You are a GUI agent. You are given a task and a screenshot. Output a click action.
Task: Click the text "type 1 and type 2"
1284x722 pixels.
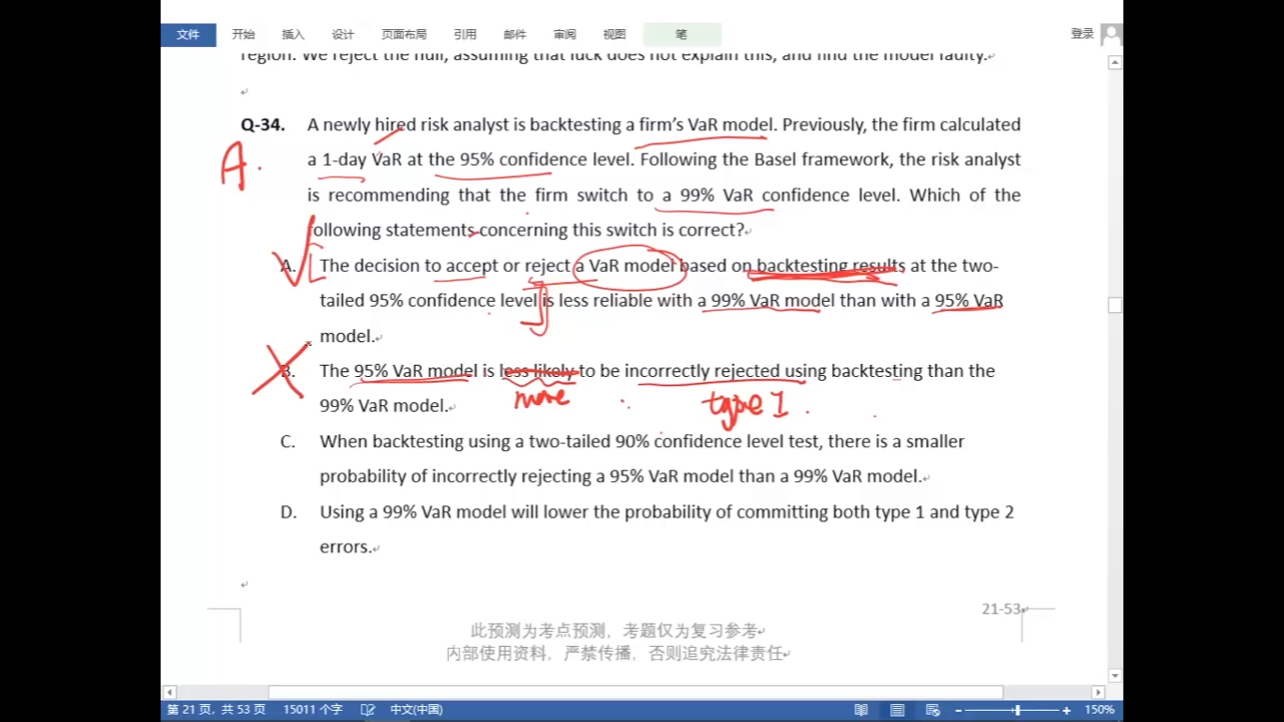pyautogui.click(x=946, y=513)
